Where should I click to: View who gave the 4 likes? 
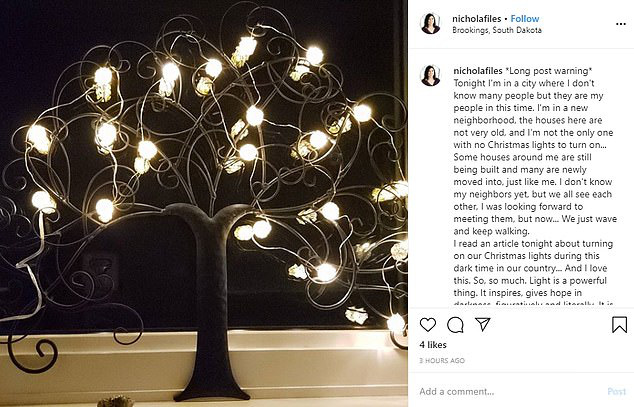tap(433, 345)
